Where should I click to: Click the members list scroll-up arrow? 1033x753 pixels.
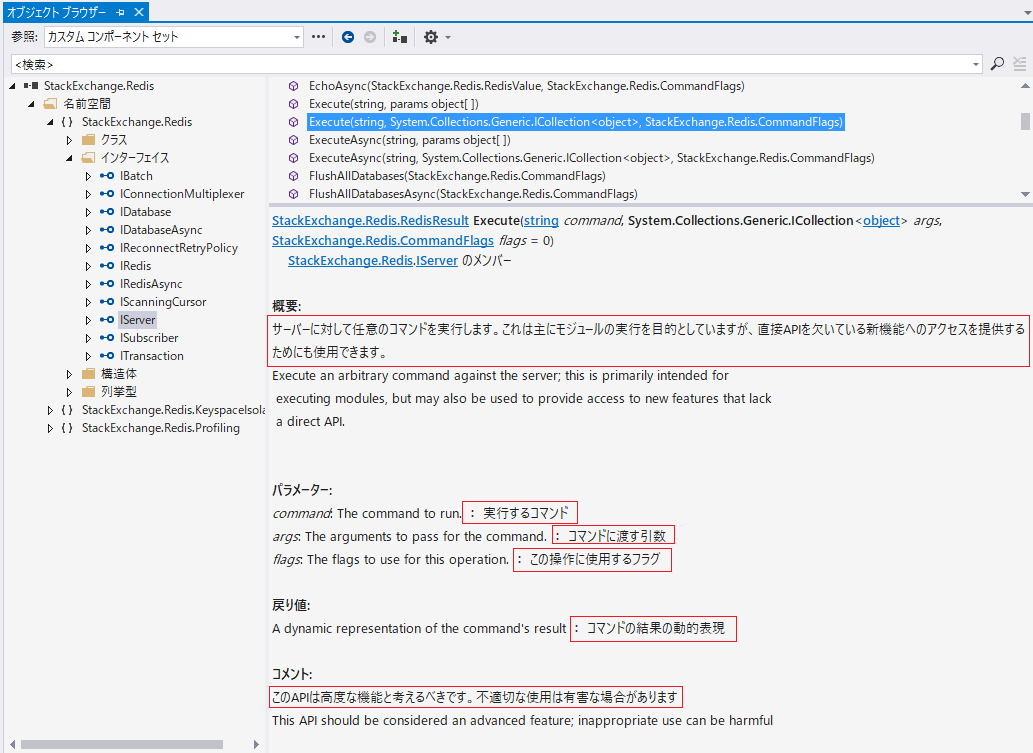[1025, 86]
